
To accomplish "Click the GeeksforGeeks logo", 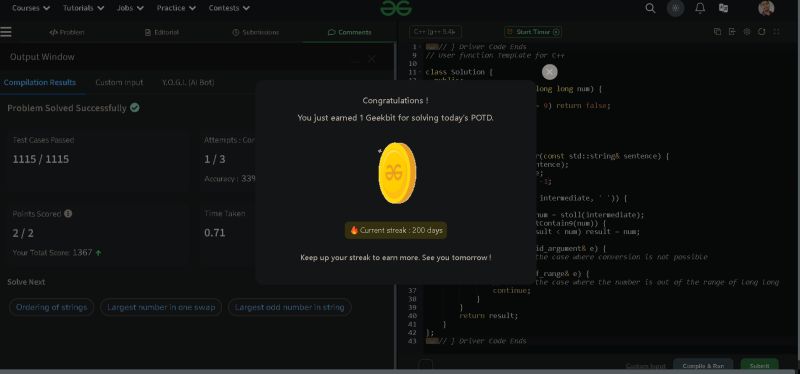I will coord(396,8).
